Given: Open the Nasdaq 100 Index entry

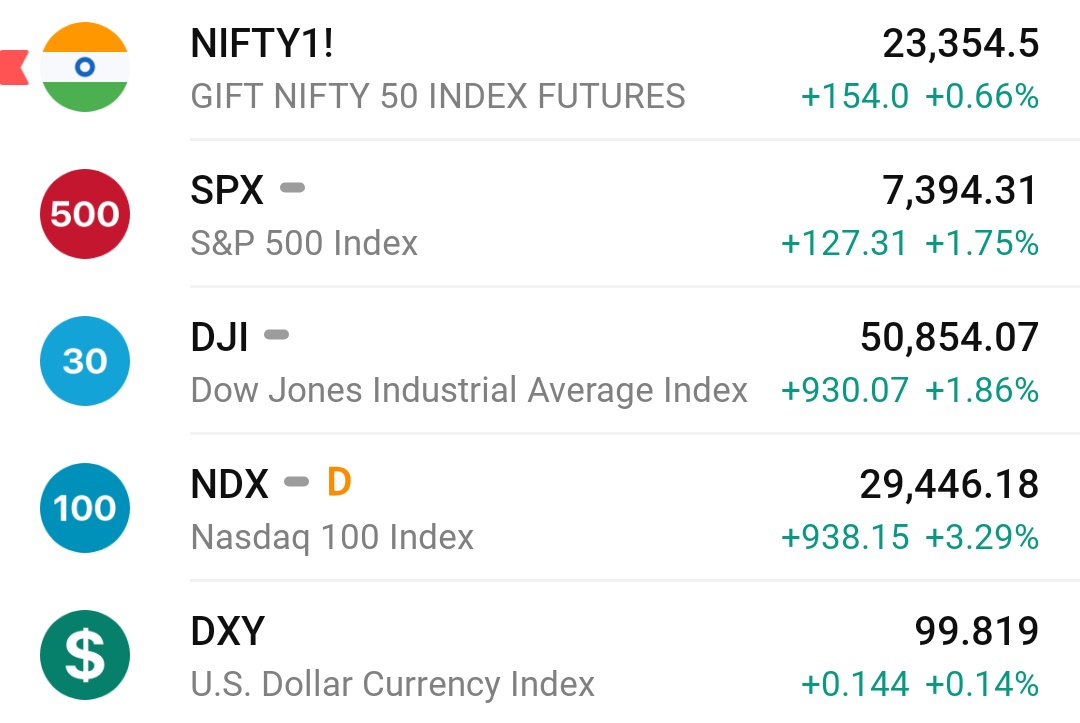Looking at the screenshot, I should point(540,508).
